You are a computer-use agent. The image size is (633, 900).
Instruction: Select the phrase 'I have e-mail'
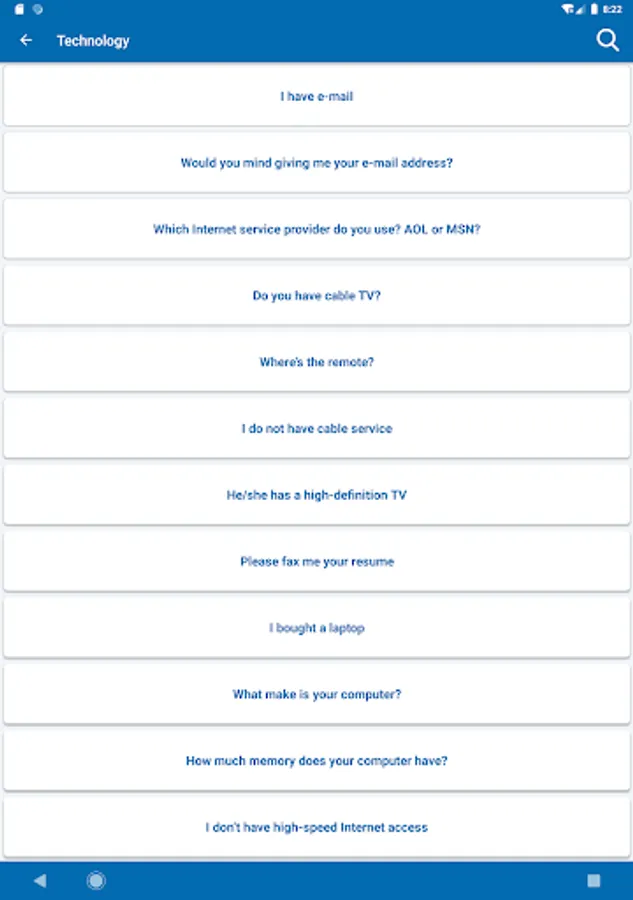(316, 96)
